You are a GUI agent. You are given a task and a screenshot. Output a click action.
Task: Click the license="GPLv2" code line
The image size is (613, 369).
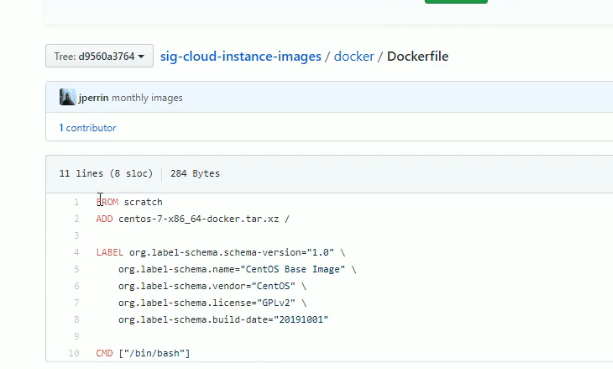pos(212,303)
